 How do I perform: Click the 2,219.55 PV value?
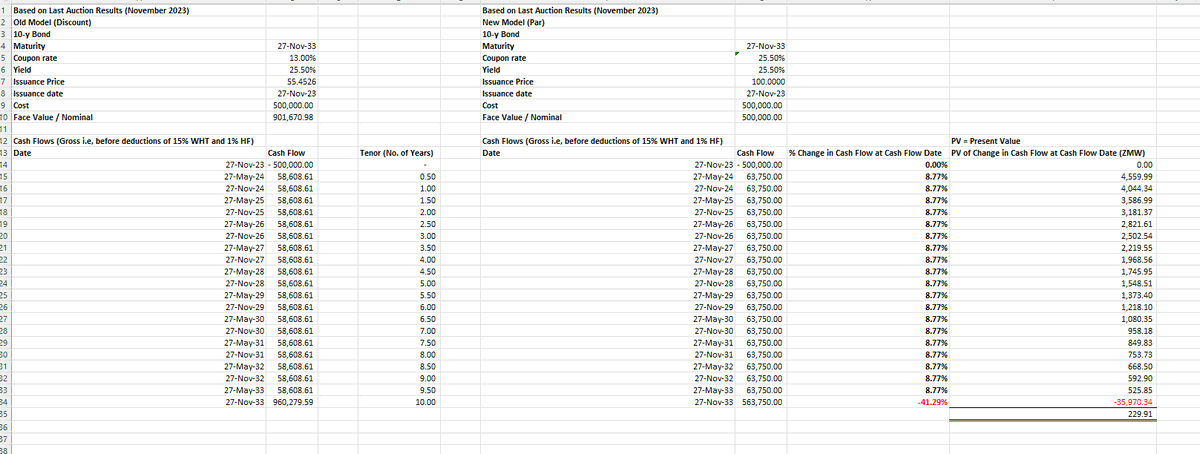[1137, 248]
